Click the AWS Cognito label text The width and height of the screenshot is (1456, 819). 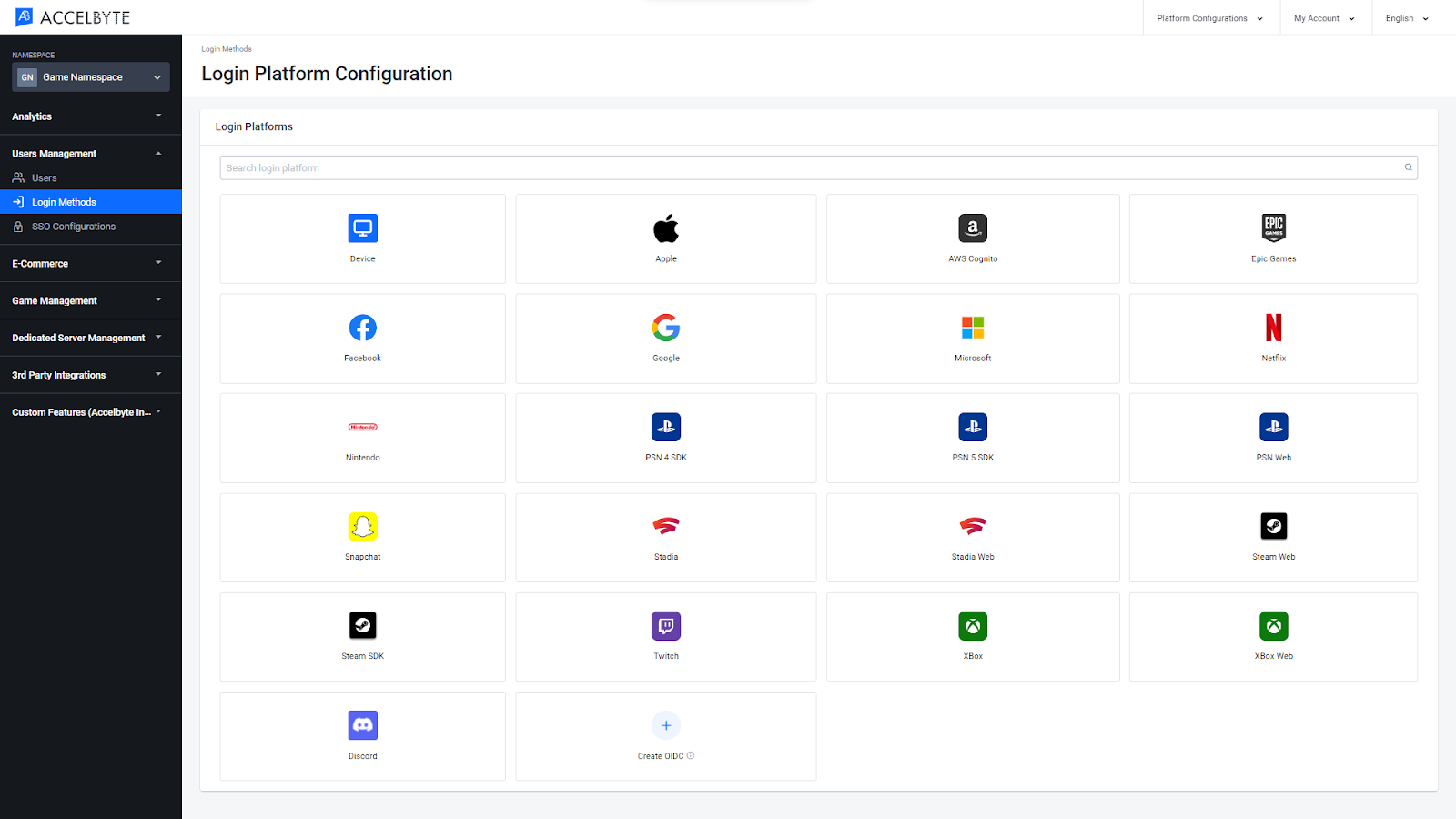click(973, 258)
